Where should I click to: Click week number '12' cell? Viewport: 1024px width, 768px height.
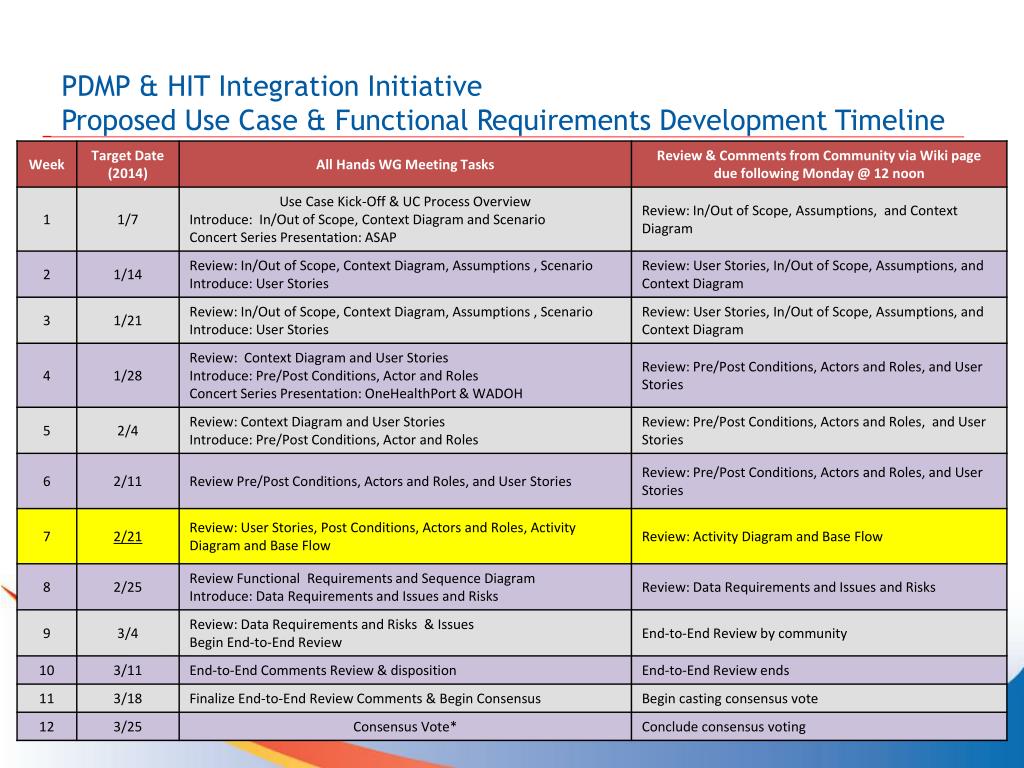tap(46, 726)
